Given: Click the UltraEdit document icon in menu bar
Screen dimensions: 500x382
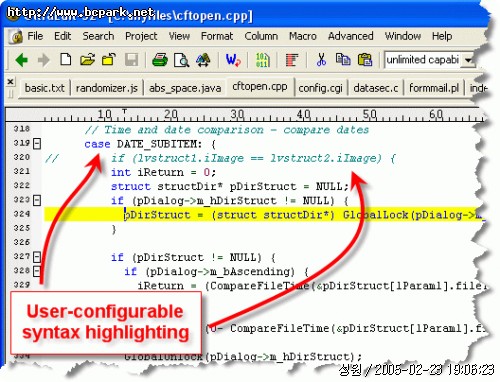Looking at the screenshot, I should coord(15,36).
